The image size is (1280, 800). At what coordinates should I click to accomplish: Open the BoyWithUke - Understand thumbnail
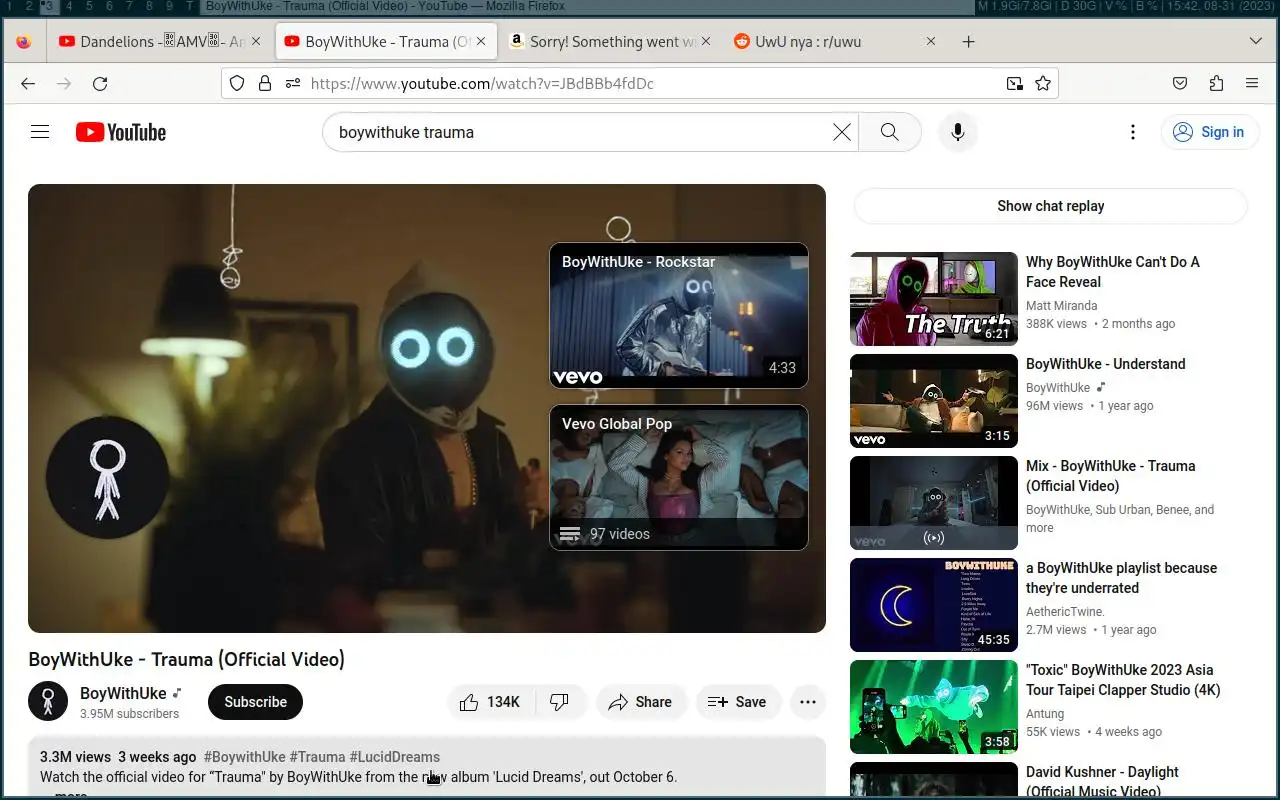pos(934,401)
